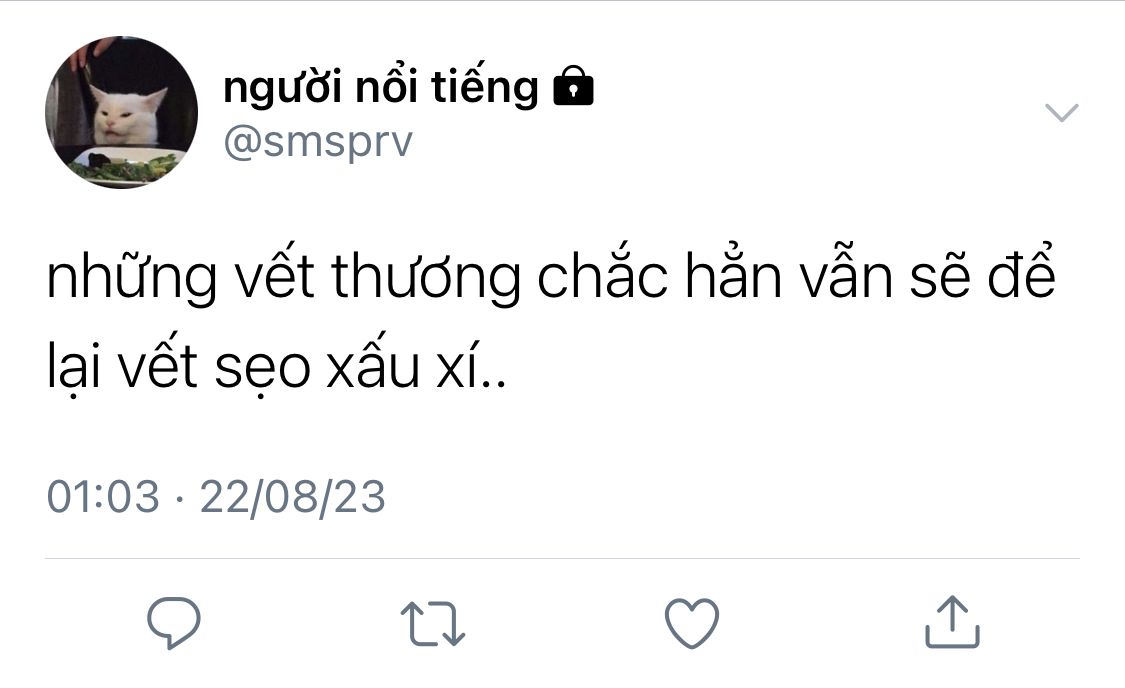Viewport: 1125px width, 688px height.
Task: Select the tweet line ending with xấu xí..
Action: (276, 364)
